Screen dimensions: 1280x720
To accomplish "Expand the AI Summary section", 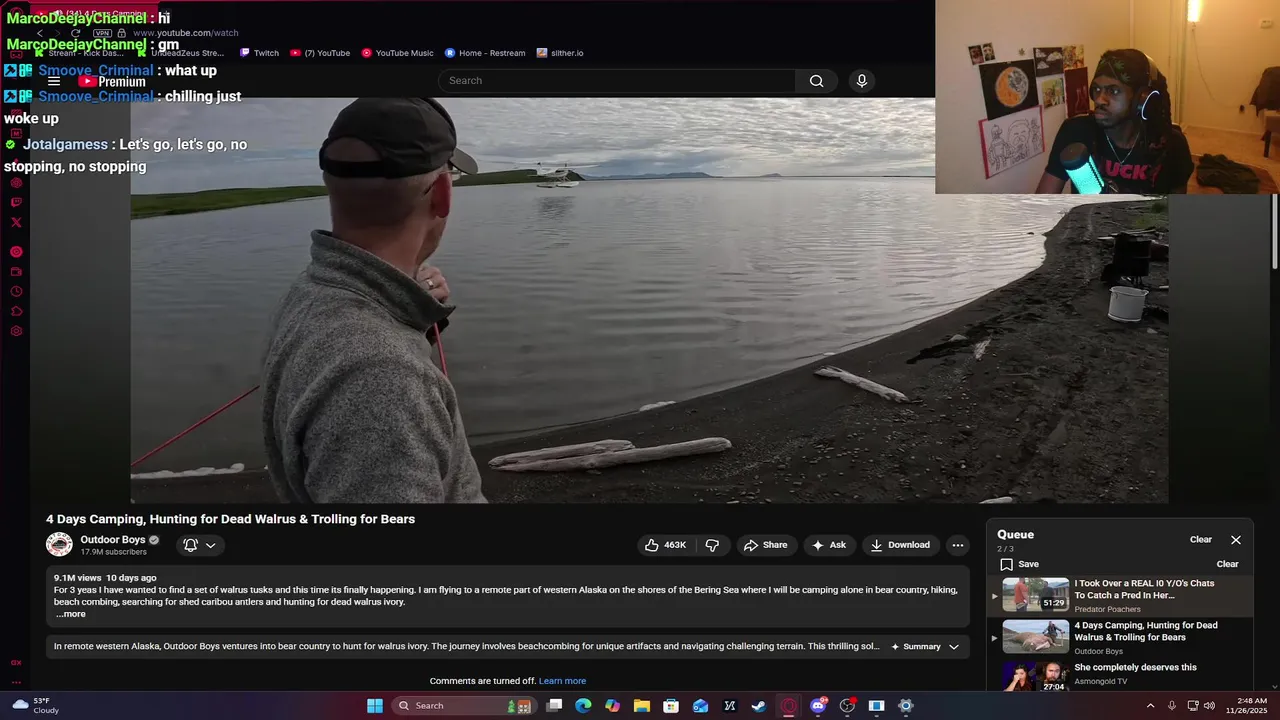I will point(925,647).
